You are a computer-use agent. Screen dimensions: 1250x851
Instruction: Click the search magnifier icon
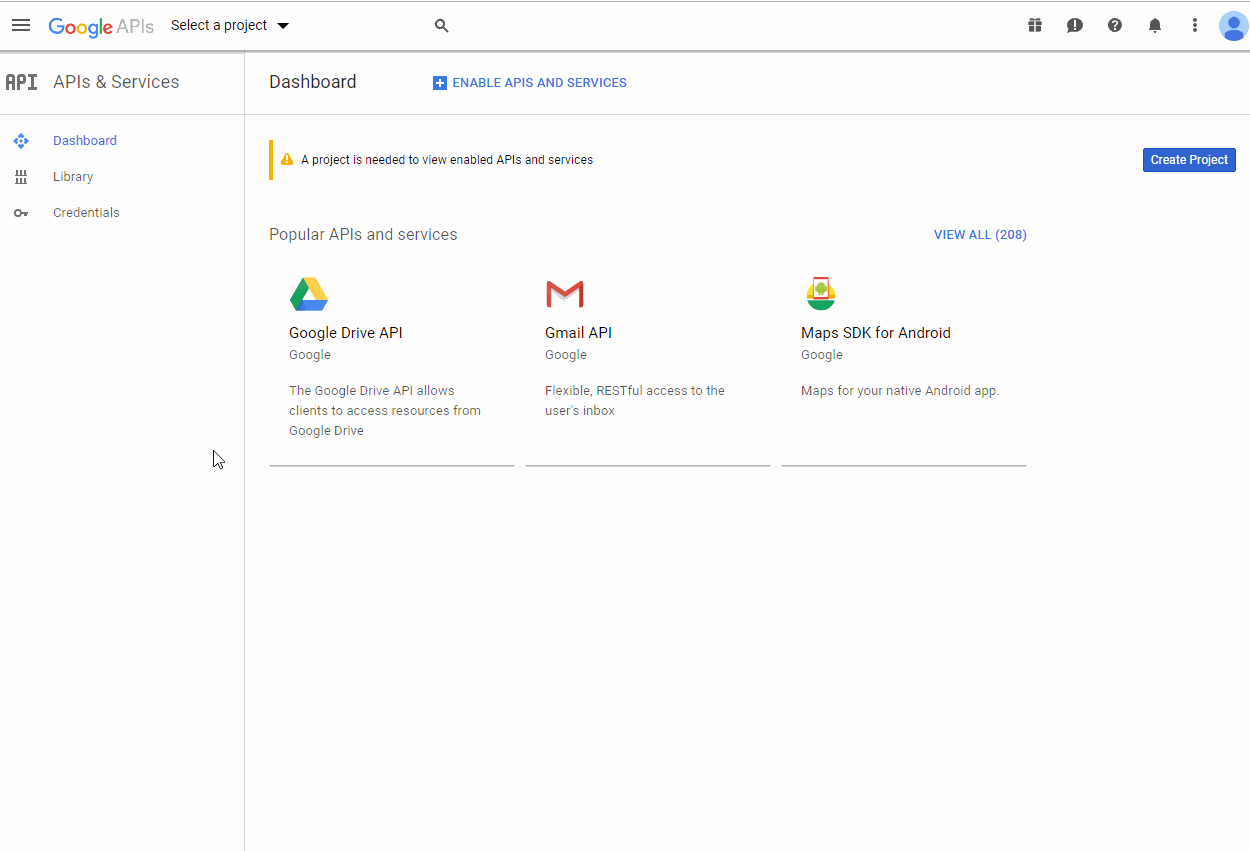click(441, 26)
